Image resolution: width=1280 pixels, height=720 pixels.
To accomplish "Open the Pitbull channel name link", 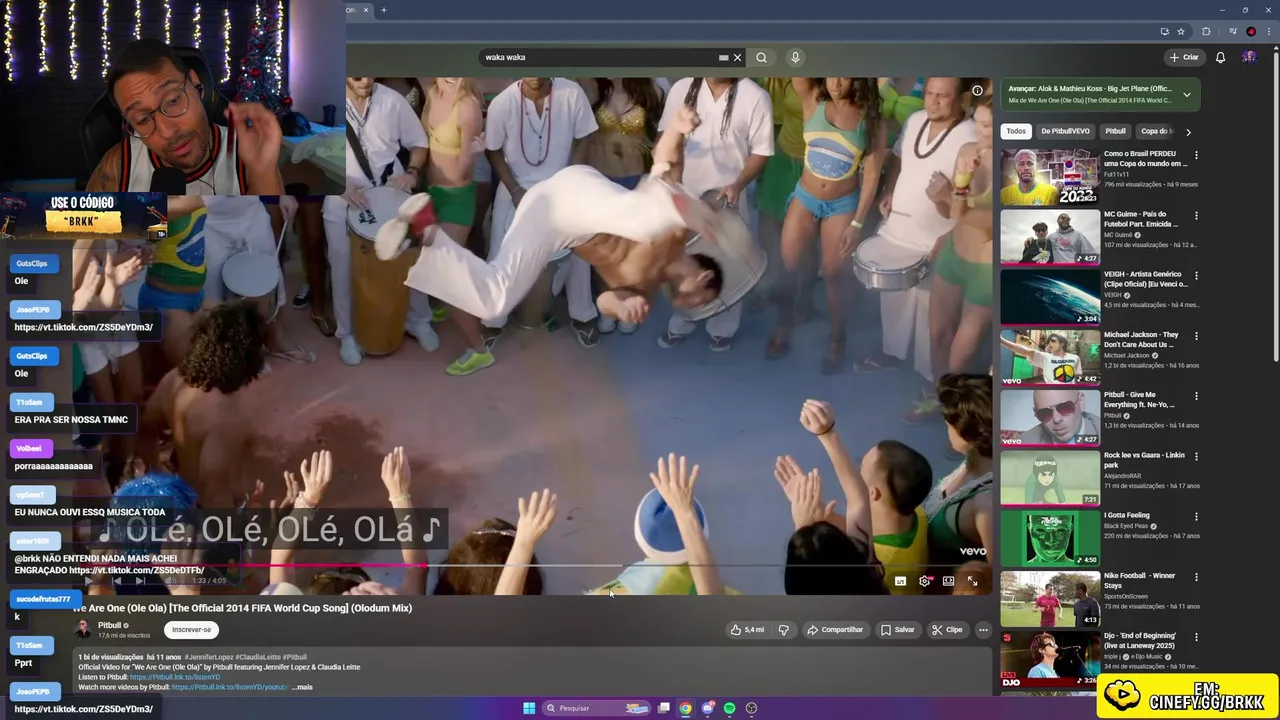I will (x=110, y=625).
